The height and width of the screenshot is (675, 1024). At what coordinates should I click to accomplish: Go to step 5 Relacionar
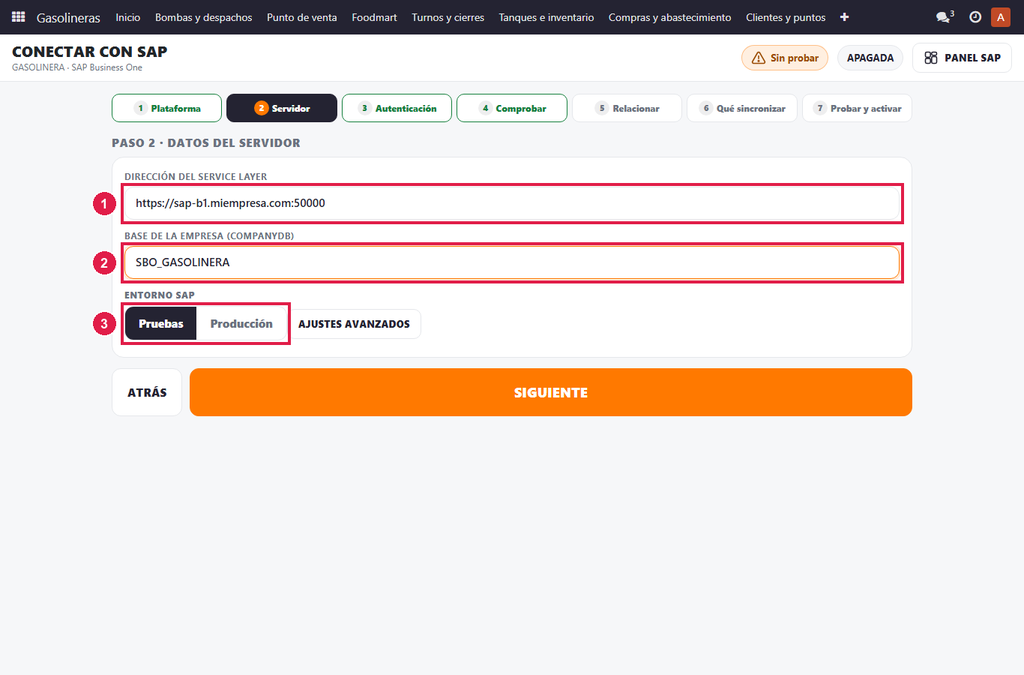[627, 108]
